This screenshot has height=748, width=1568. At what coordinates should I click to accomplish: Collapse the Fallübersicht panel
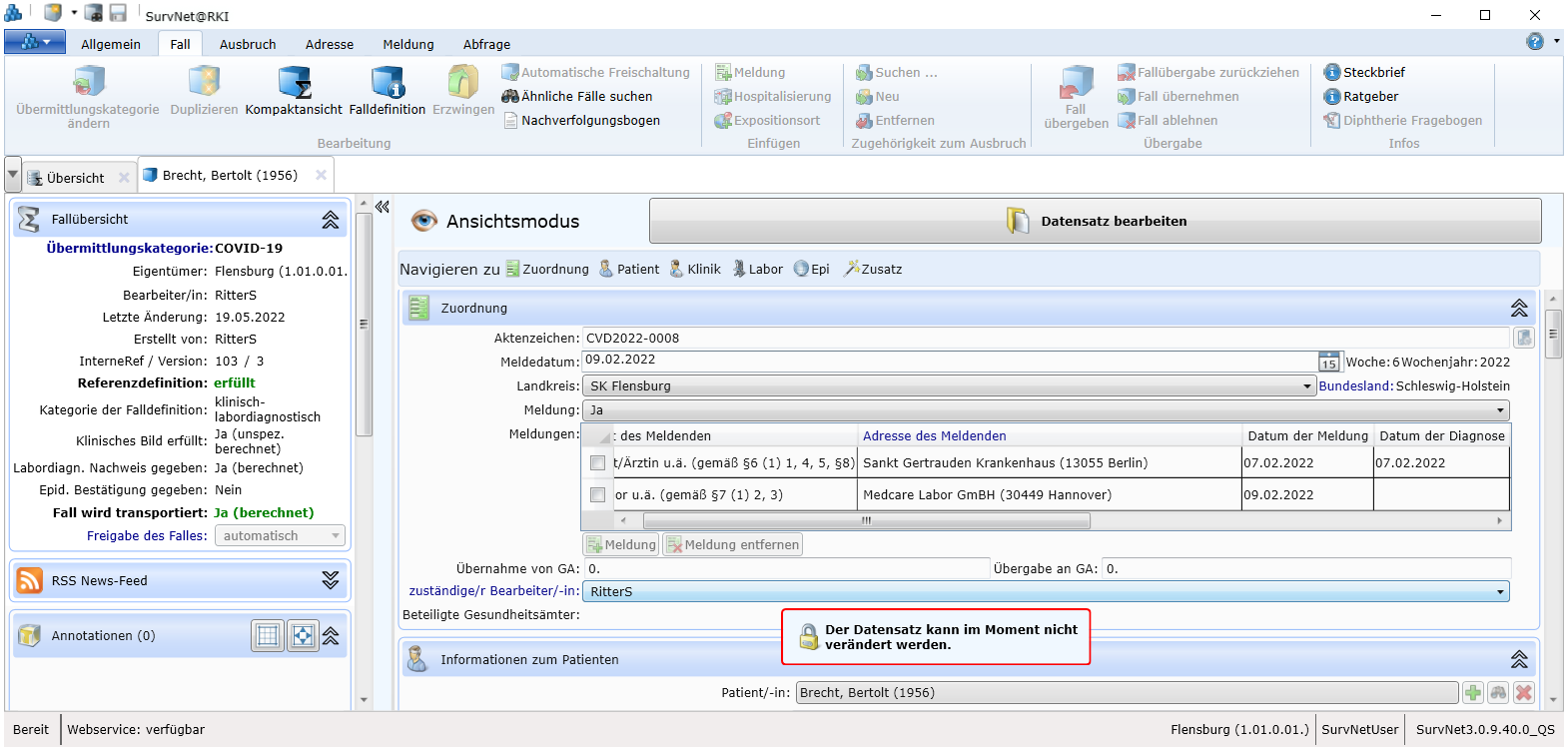(x=331, y=220)
